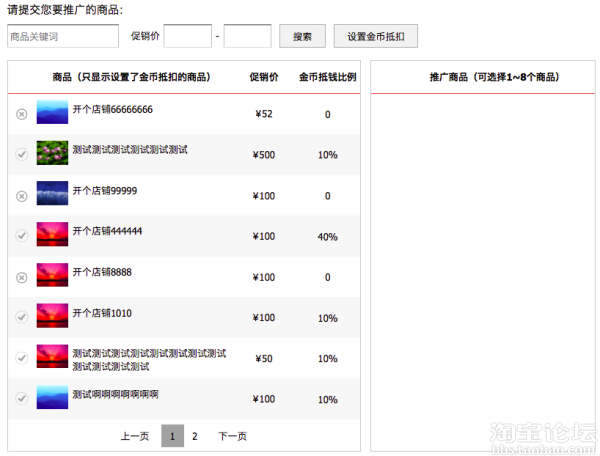Click the disabled X icon for 开个店铺8888

[x=22, y=277]
